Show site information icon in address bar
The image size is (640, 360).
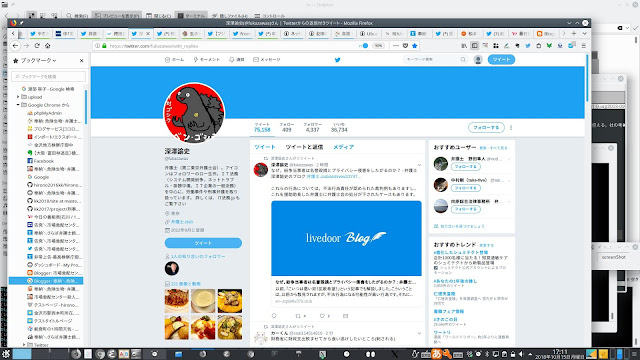click(x=97, y=46)
